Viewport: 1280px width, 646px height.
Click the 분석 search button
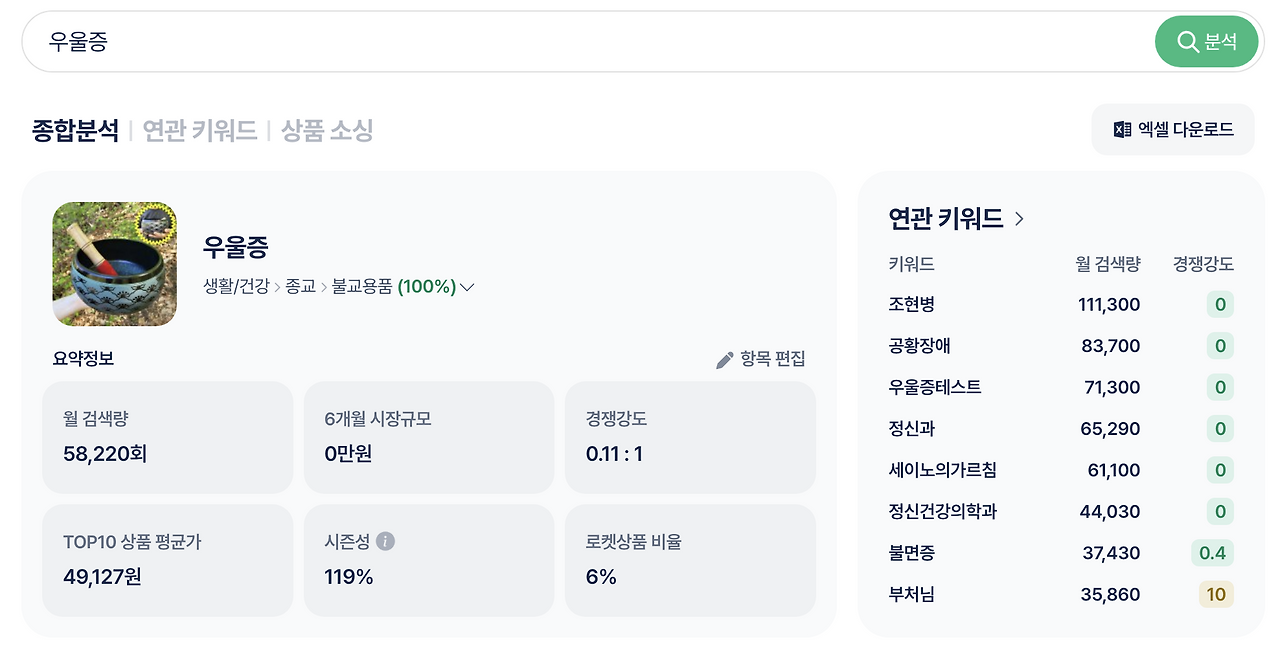click(x=1207, y=41)
